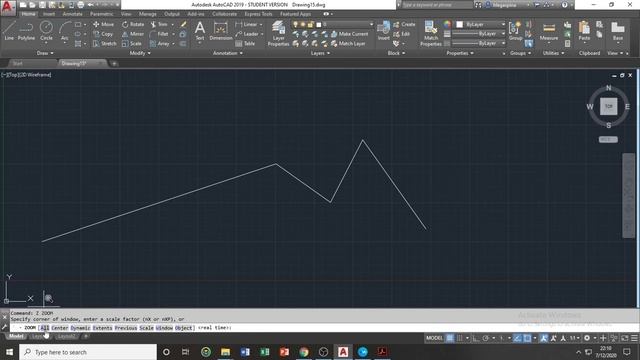Expand the Modify panel
Viewport: 640px width, 360px height.
tap(140, 53)
